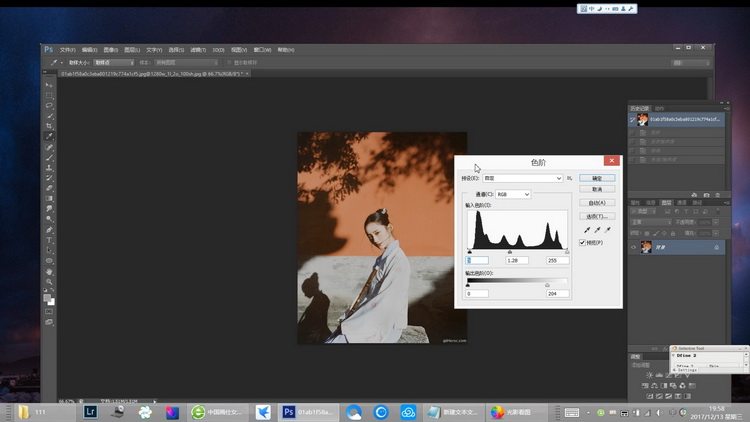The width and height of the screenshot is (750, 422).
Task: Select the Dodge tool
Action: 49,219
